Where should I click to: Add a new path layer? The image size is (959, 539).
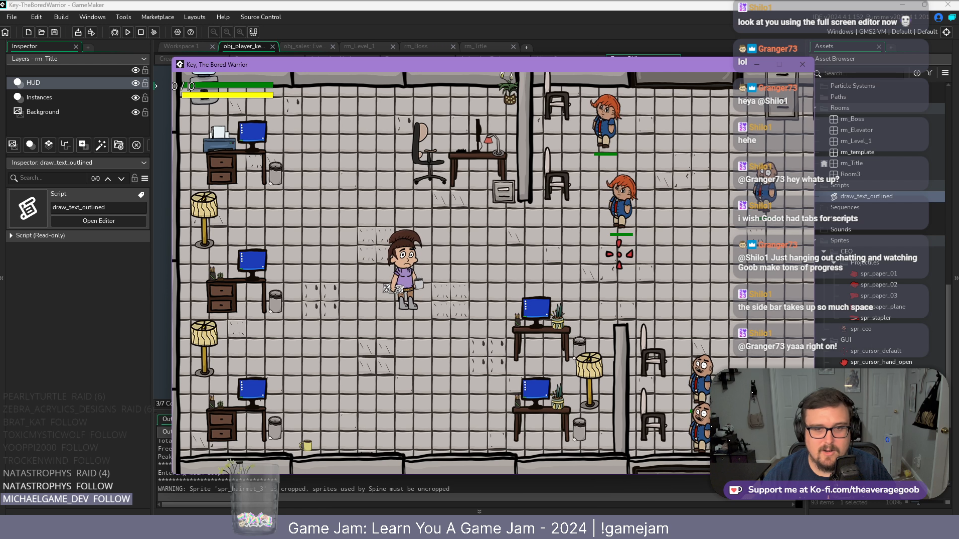click(x=65, y=145)
